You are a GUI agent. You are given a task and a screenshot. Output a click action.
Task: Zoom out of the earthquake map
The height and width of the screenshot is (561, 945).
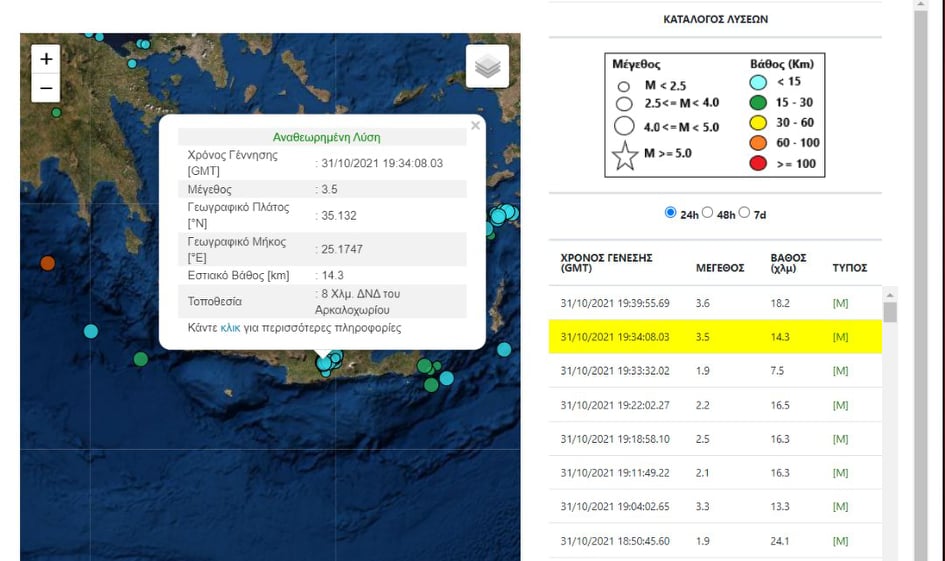pyautogui.click(x=46, y=88)
